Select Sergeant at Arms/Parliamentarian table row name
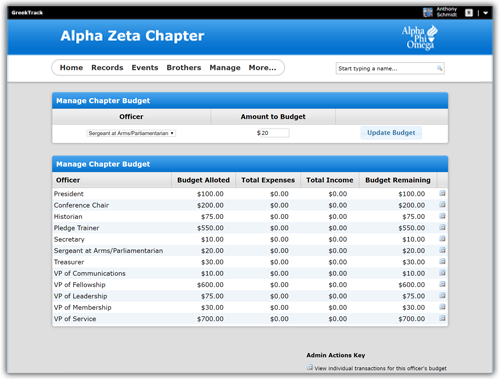The image size is (500, 379). tap(108, 251)
